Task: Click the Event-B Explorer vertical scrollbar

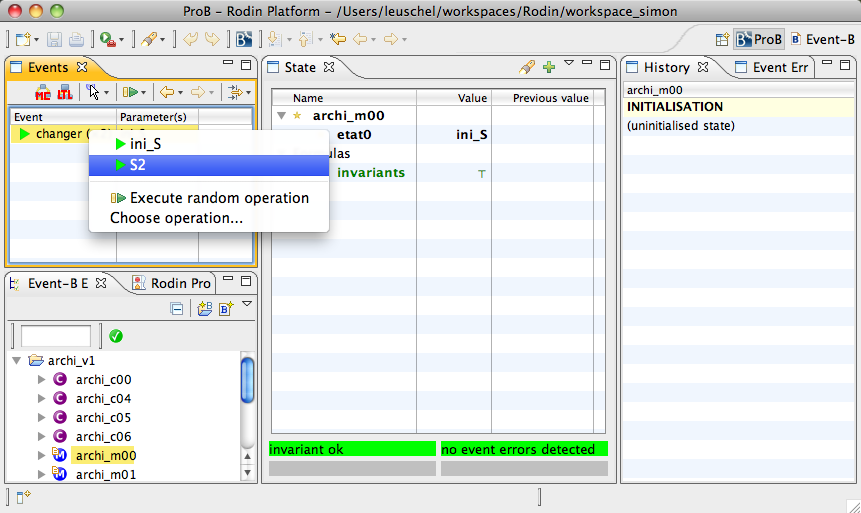Action: [x=247, y=380]
